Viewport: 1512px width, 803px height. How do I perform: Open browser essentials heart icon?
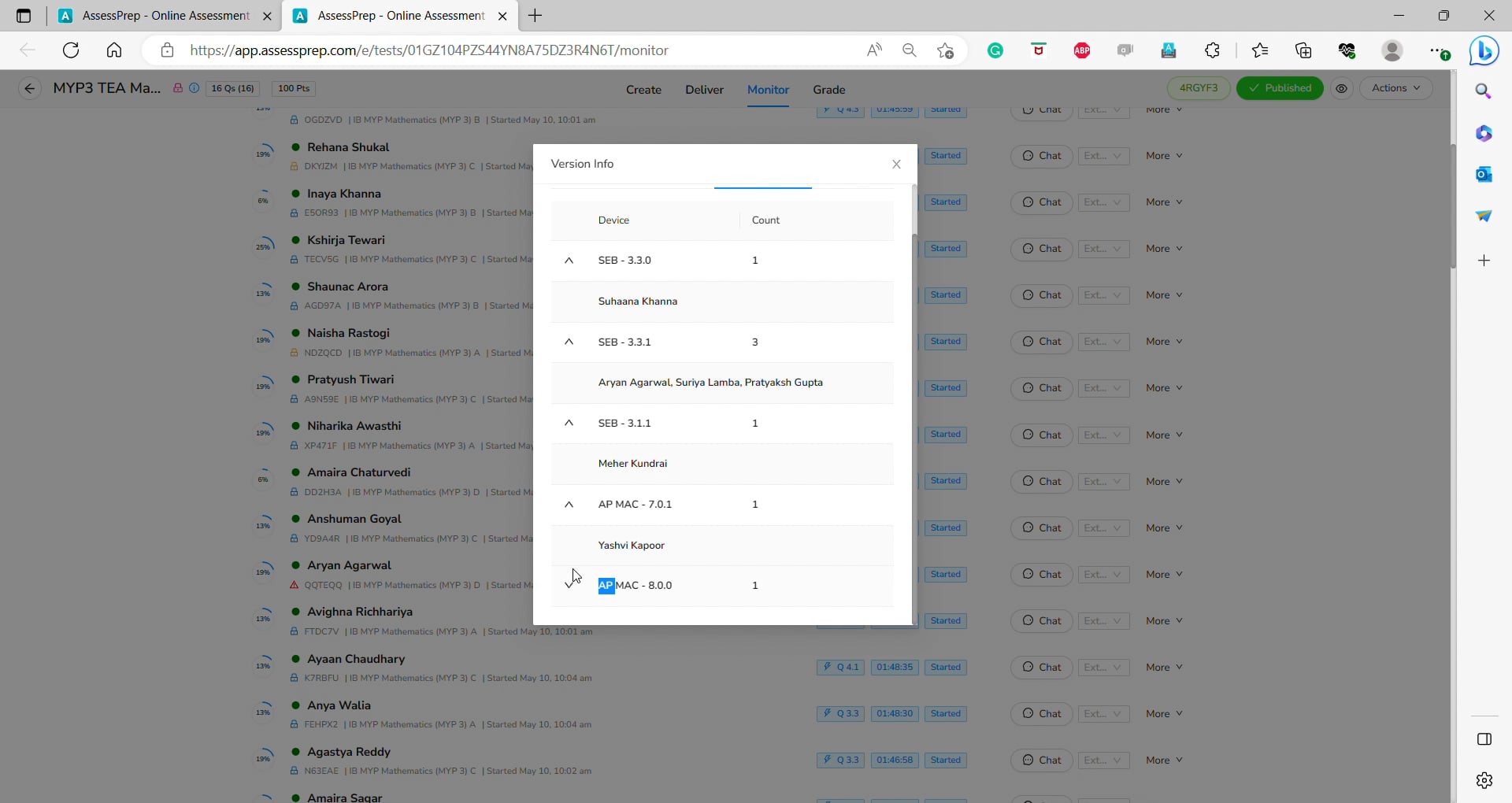1347,50
